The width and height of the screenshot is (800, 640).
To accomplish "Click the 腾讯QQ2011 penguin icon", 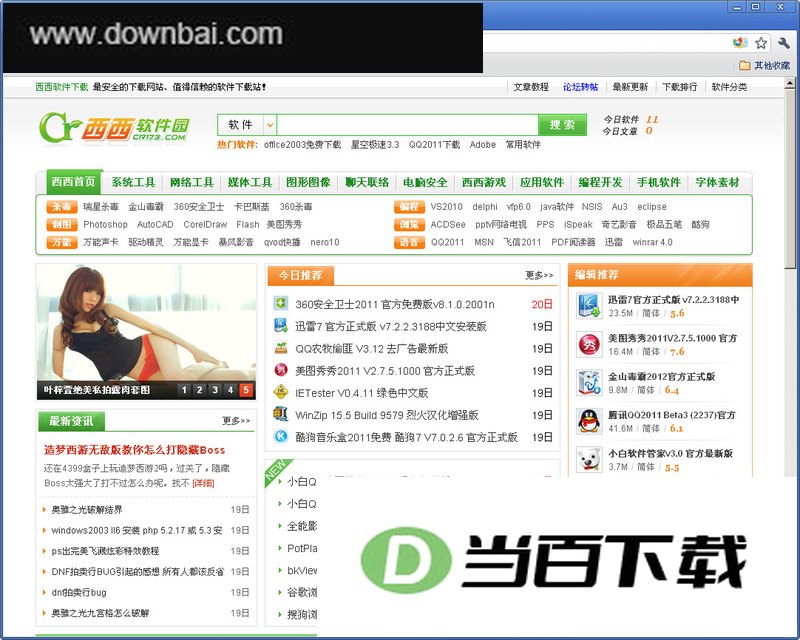I will click(589, 421).
